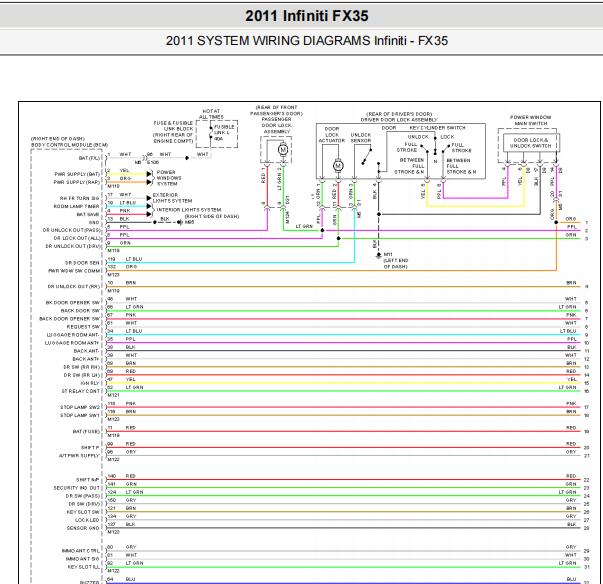
Task: Click the 'ROOM LAMP TIMER' terminal label
Action: (76, 206)
